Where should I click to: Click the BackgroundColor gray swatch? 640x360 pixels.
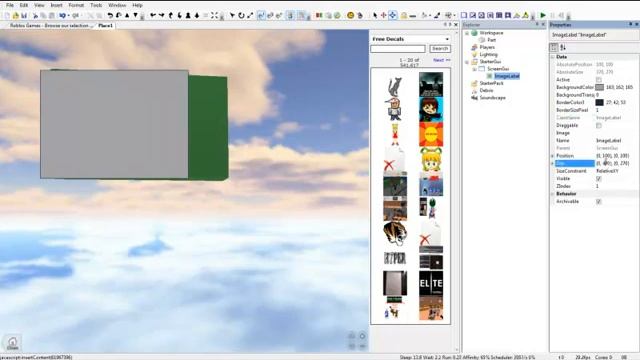coord(599,87)
